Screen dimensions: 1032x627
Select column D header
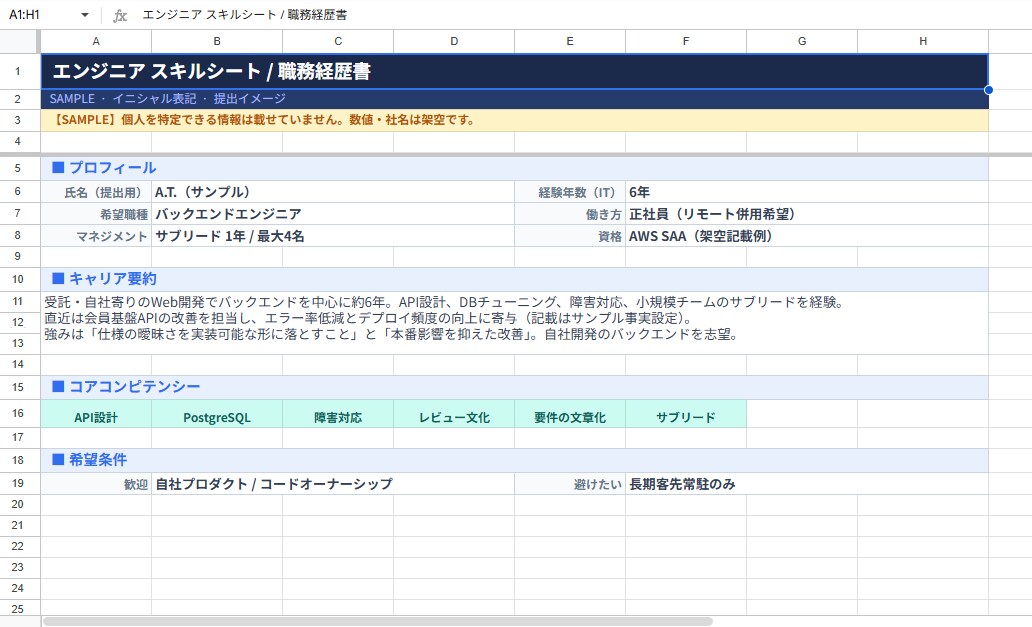coord(454,41)
